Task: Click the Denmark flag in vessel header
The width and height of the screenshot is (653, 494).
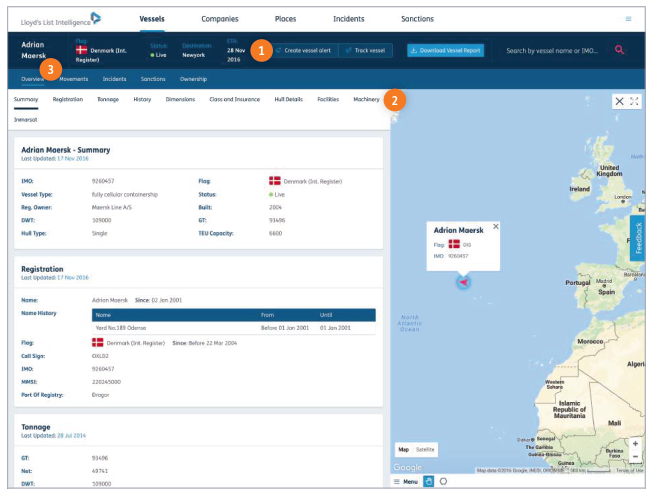Action: pos(81,50)
